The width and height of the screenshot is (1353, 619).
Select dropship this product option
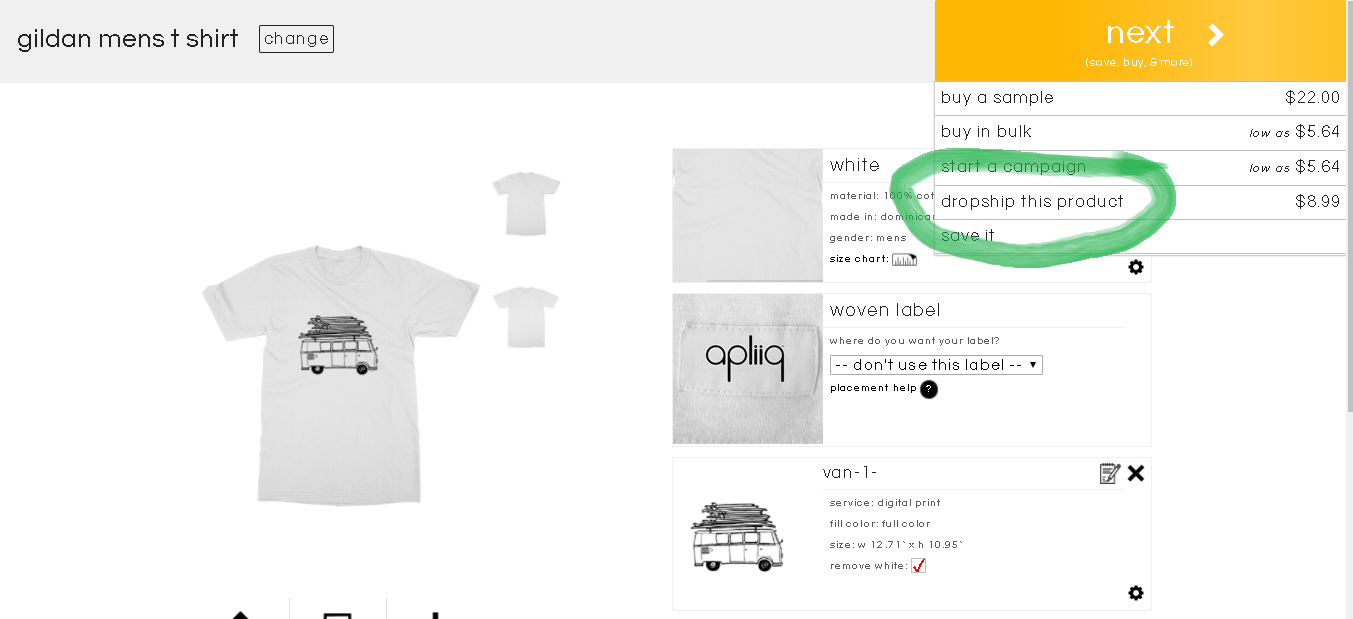pyautogui.click(x=1140, y=202)
